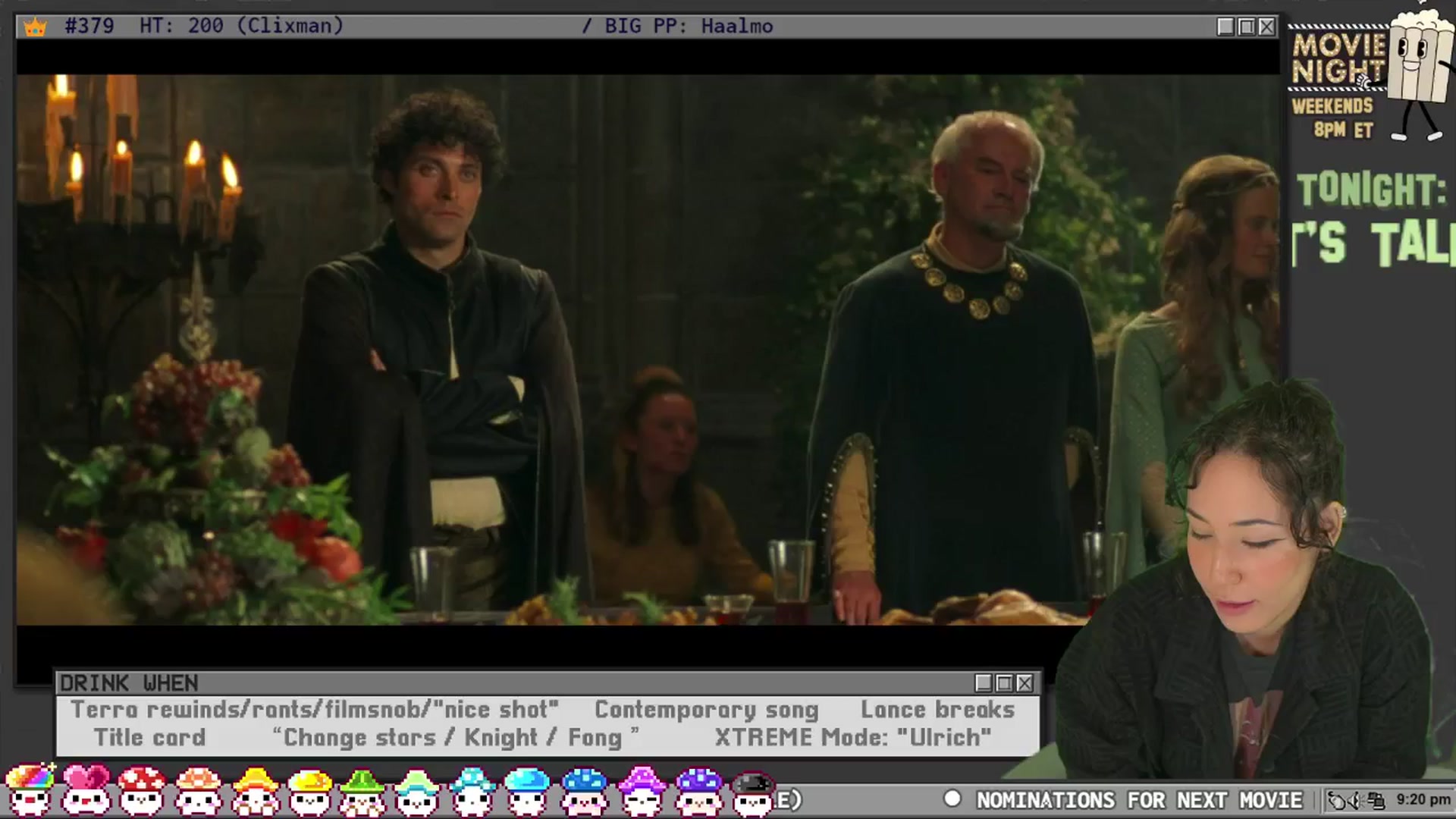Viewport: 1456px width, 819px height.
Task: Click the "Contemporary song" drink rule
Action: coord(707,710)
